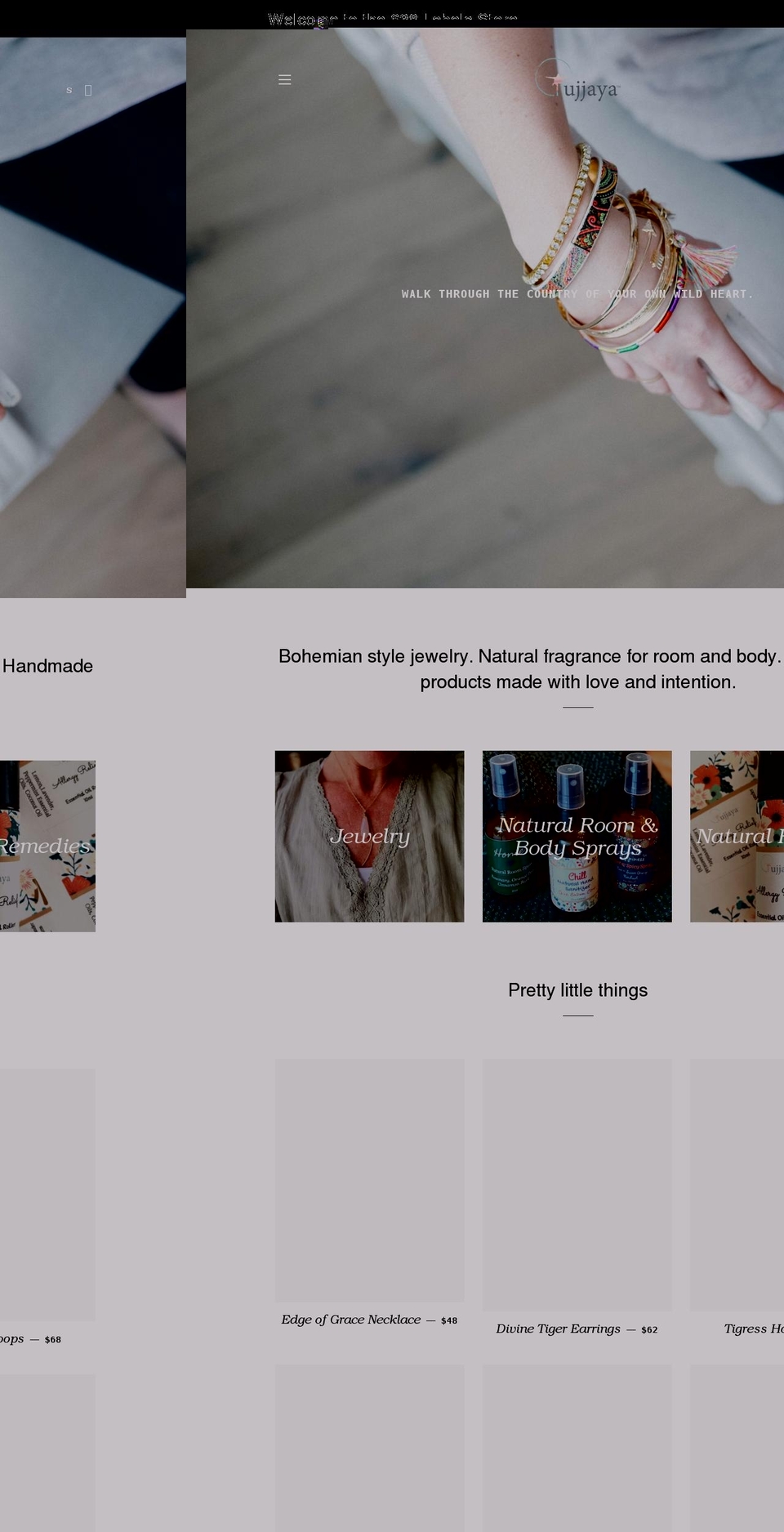Click the 'Tigress' product title
The width and height of the screenshot is (784, 1532).
754,1329
